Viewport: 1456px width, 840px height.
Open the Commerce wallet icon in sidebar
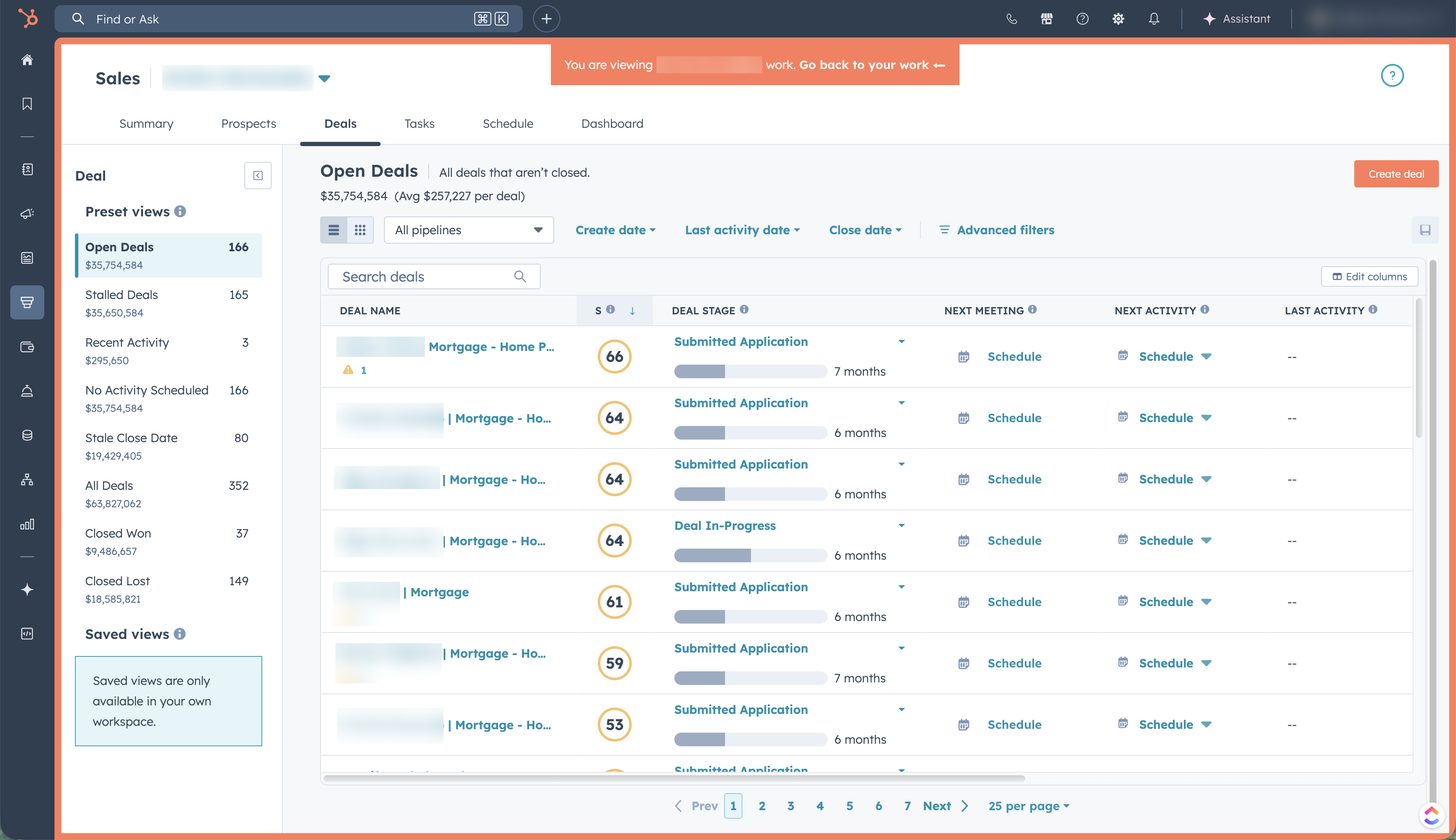(27, 347)
